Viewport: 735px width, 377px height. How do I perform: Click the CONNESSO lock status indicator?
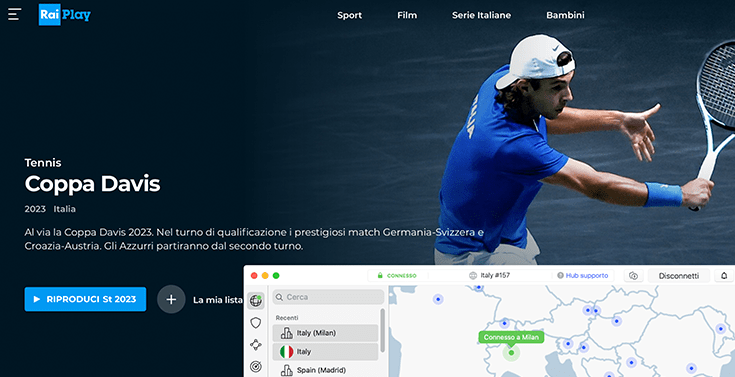pos(397,276)
